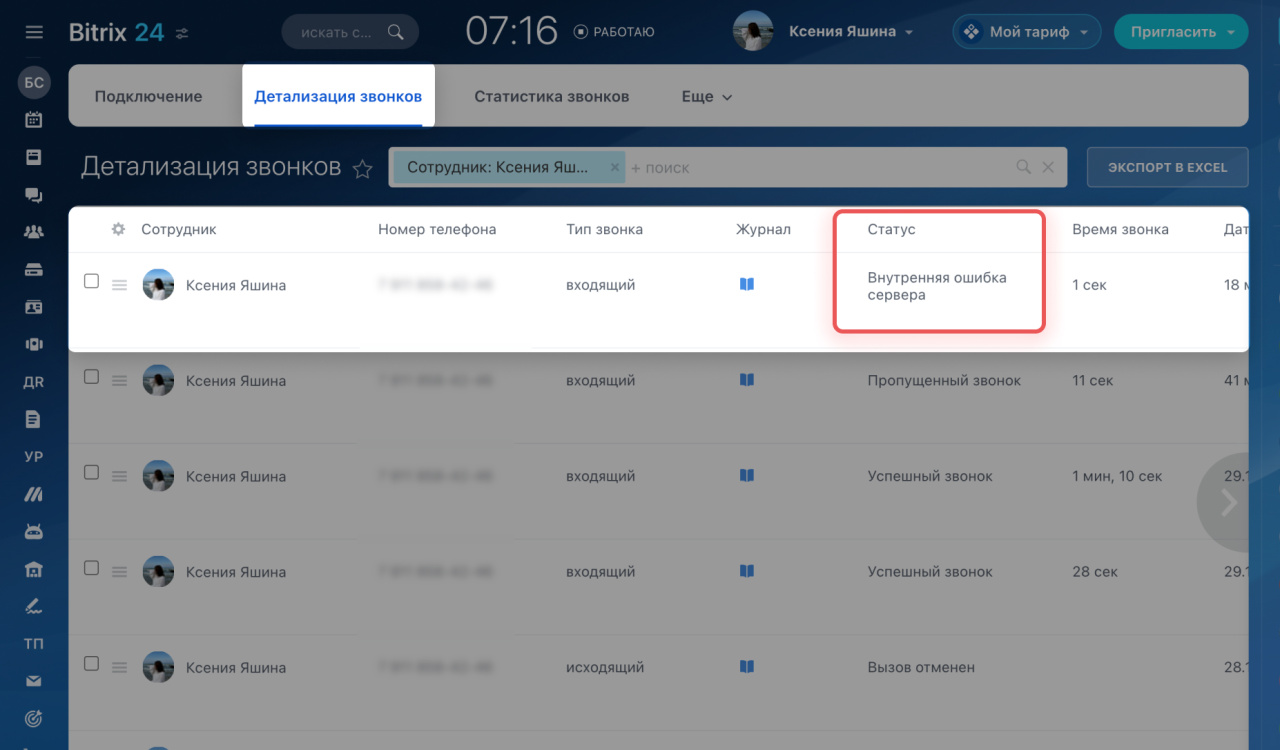Open the chat bubbles sidebar icon
The width and height of the screenshot is (1280, 750).
click(34, 195)
